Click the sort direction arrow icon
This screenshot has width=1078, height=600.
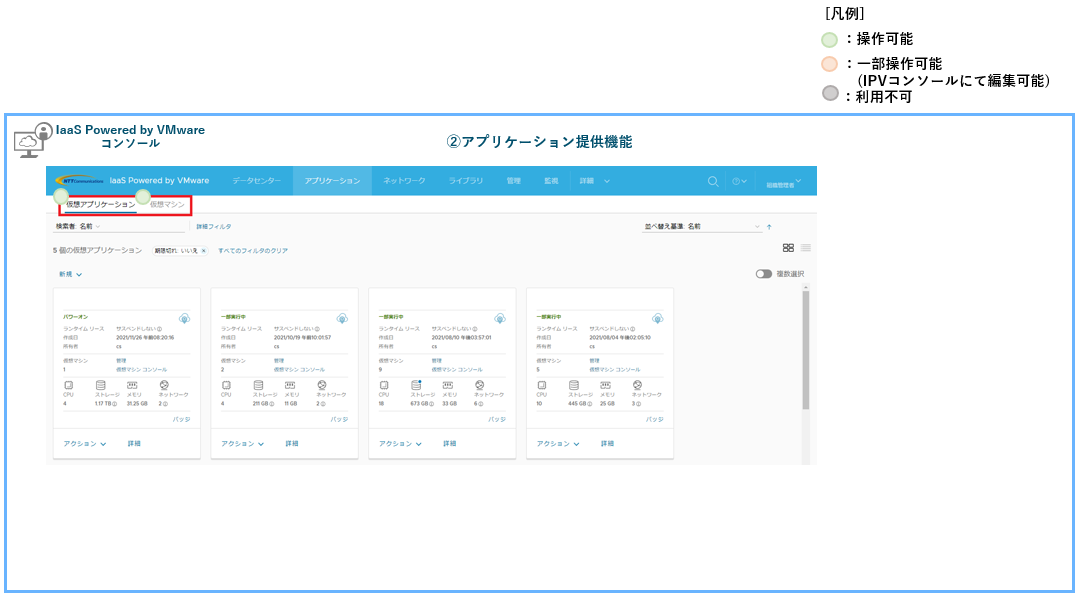[769, 227]
